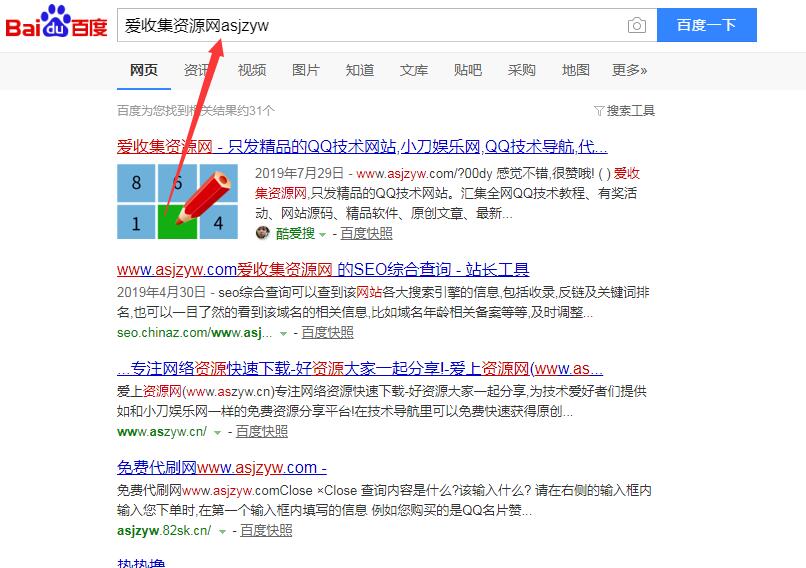Click the 2019年7月29日 result snippet text
Viewport: 806px width, 568px height.
pos(446,193)
